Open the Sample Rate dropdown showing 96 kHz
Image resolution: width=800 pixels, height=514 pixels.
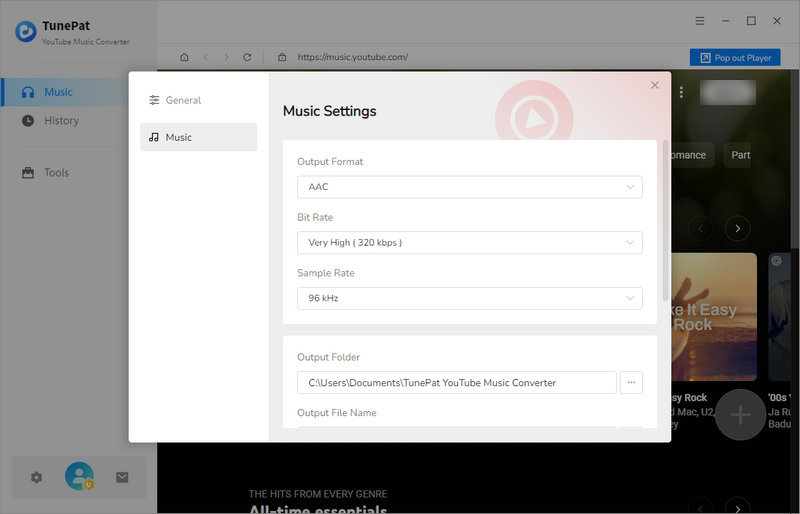point(469,298)
